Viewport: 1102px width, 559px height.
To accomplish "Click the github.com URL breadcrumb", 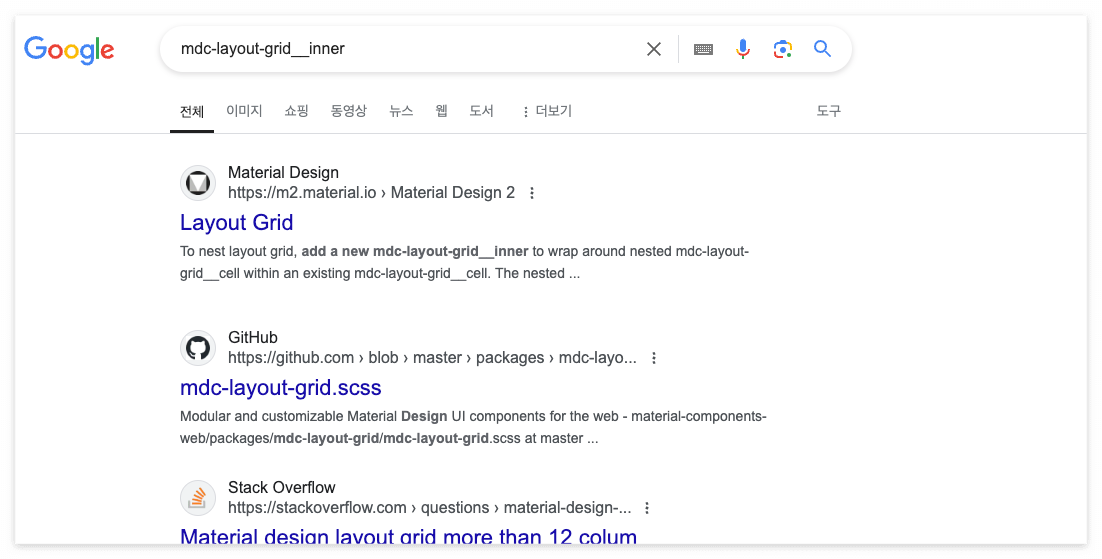I will click(x=432, y=358).
